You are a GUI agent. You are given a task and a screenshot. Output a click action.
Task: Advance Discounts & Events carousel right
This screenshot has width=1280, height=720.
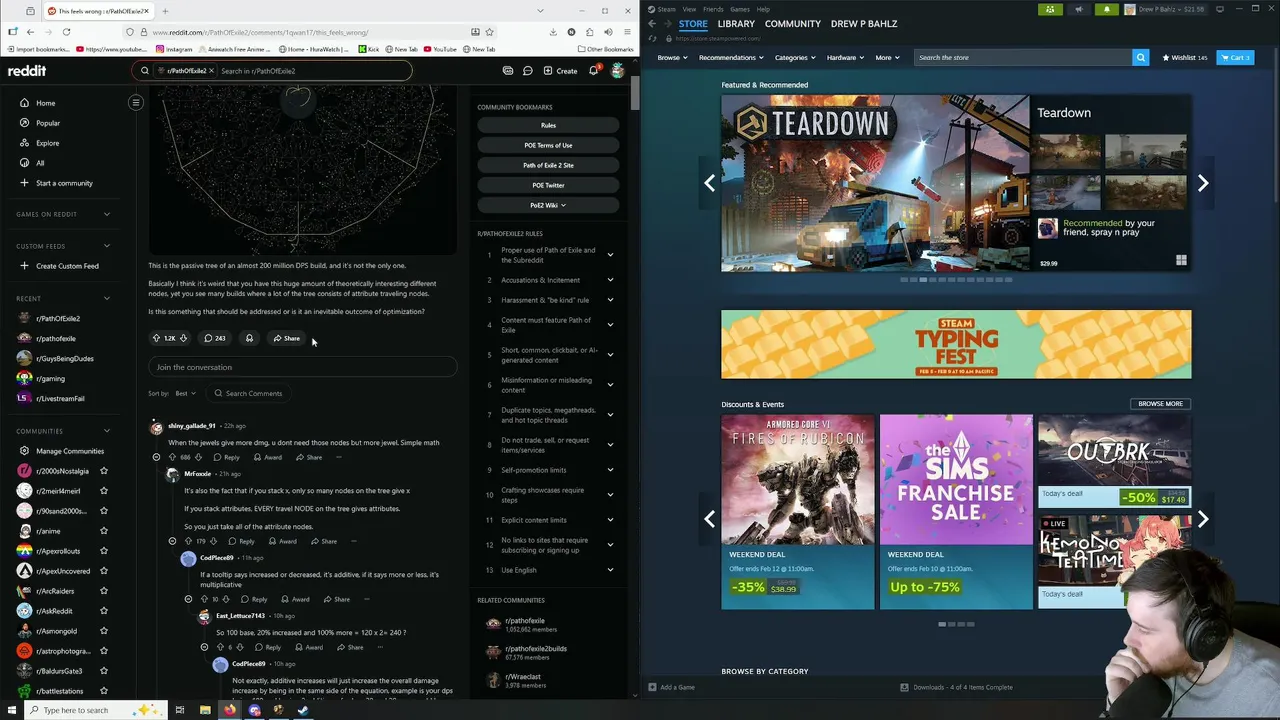pyautogui.click(x=1203, y=519)
